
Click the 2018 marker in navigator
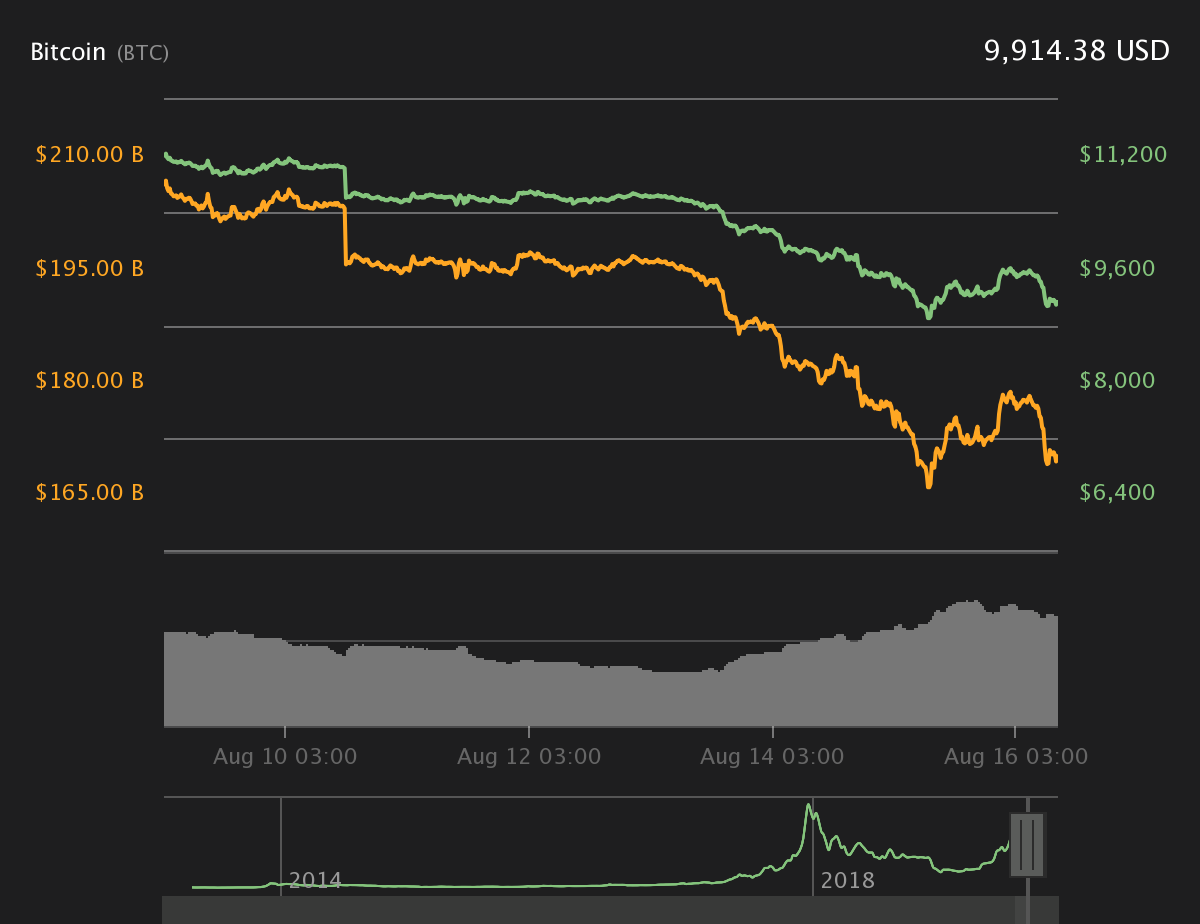point(847,881)
